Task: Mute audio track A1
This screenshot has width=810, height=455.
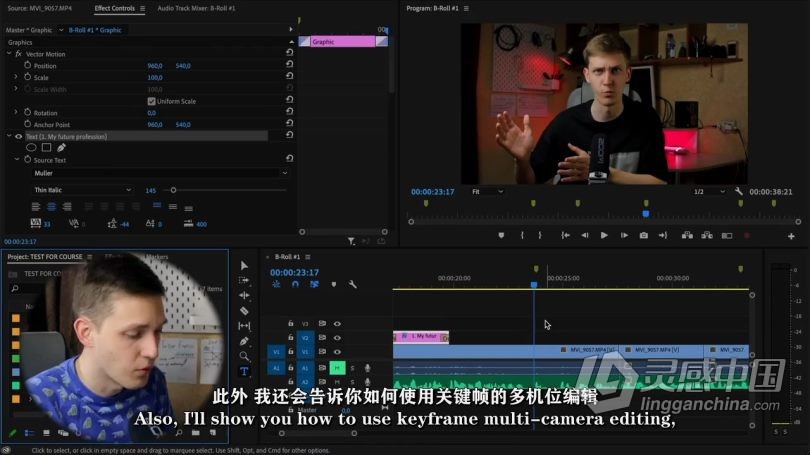Action: coord(337,367)
